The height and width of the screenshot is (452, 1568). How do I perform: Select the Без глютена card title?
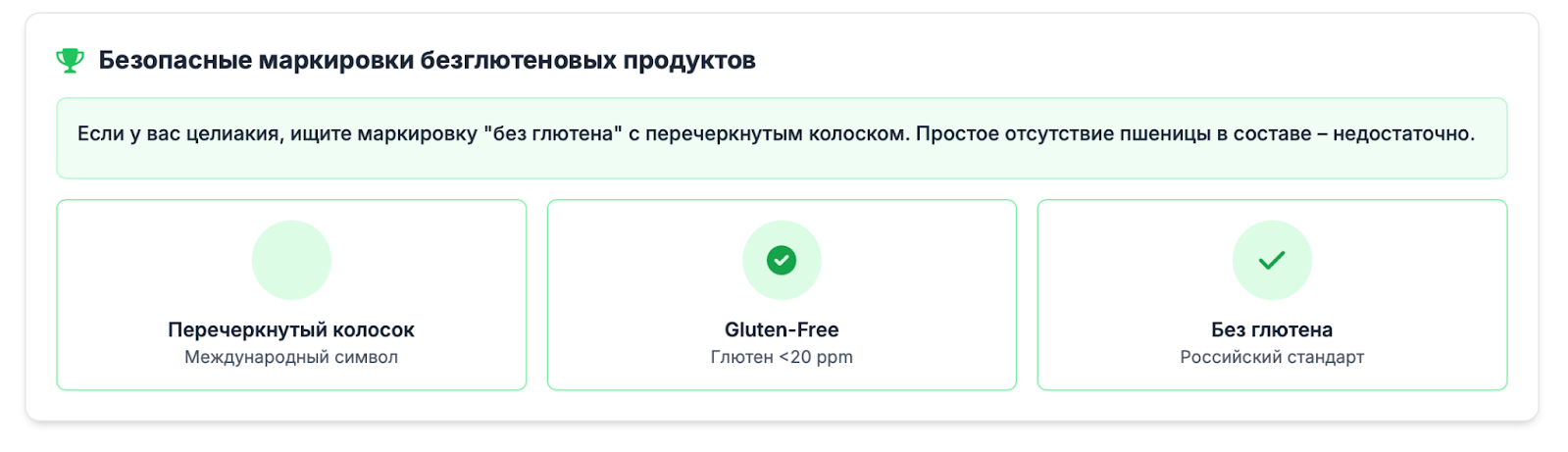pos(1272,329)
